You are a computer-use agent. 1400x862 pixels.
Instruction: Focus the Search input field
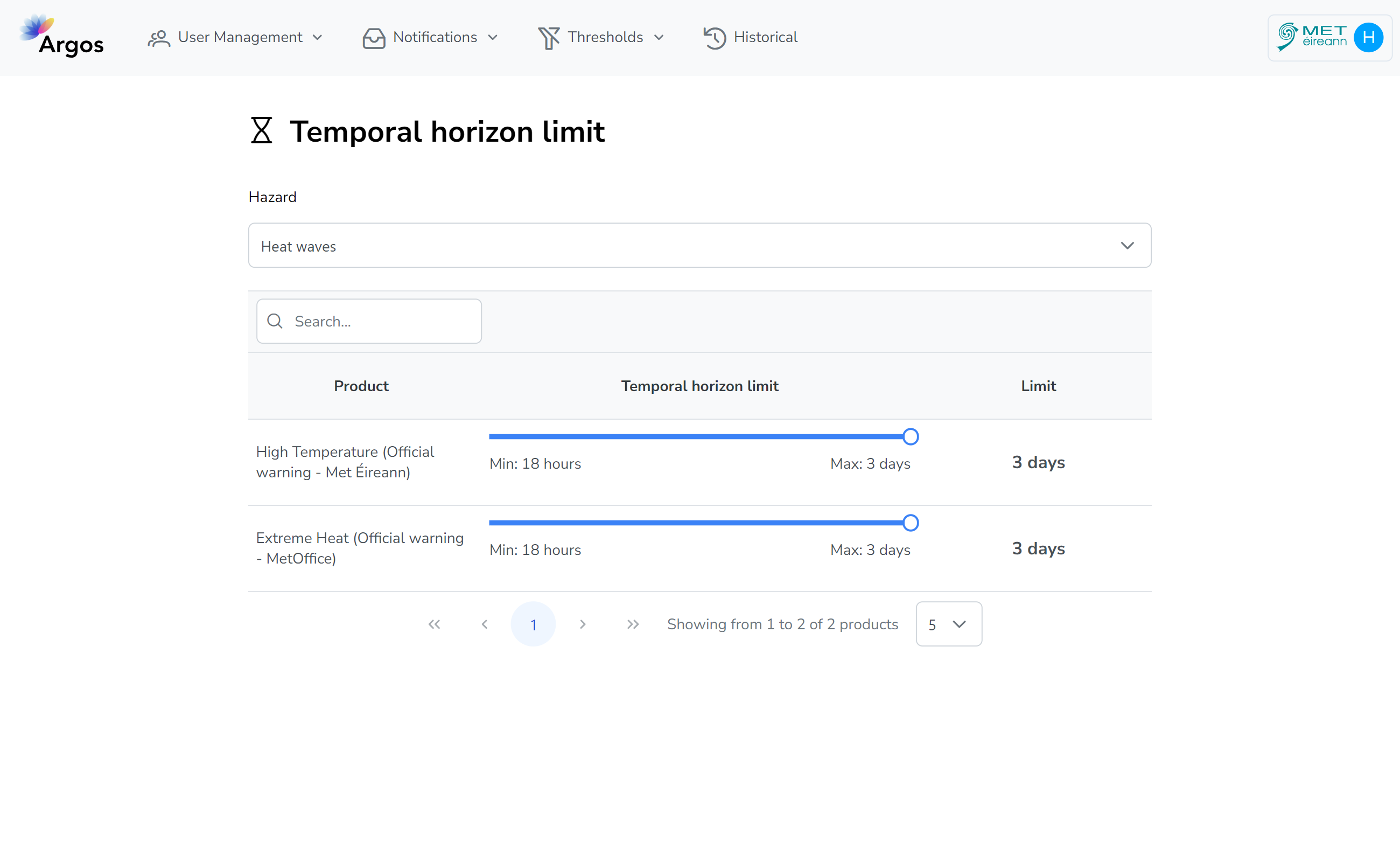coord(369,321)
